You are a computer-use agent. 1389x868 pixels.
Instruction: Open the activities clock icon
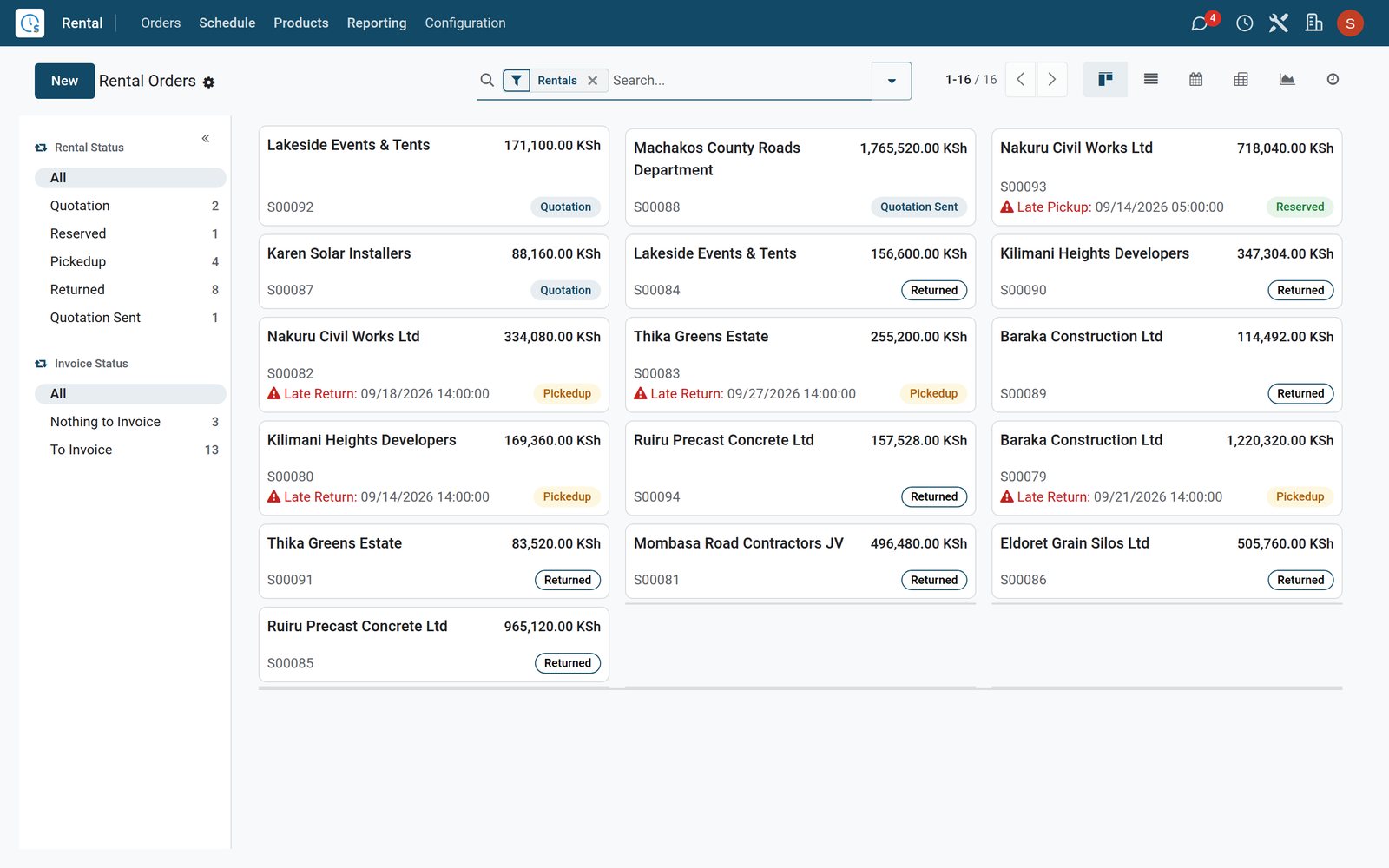click(1245, 23)
